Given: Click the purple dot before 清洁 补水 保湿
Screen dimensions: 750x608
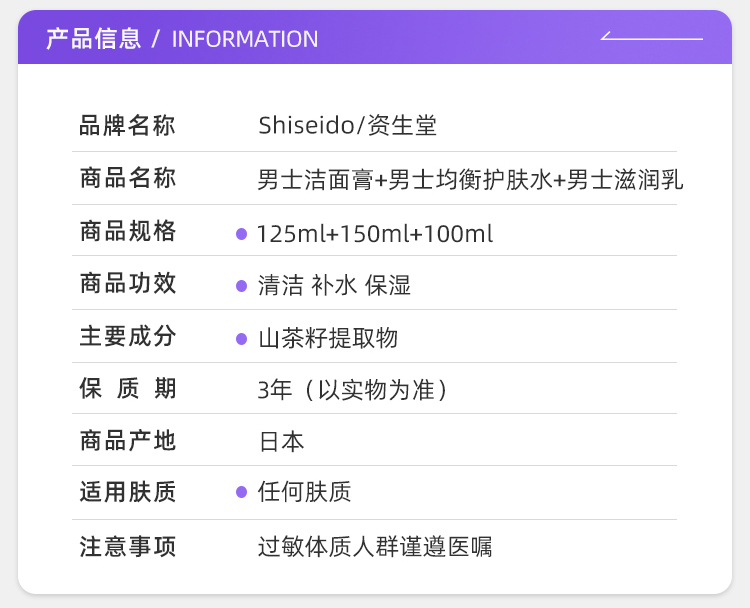Looking at the screenshot, I should [x=241, y=286].
